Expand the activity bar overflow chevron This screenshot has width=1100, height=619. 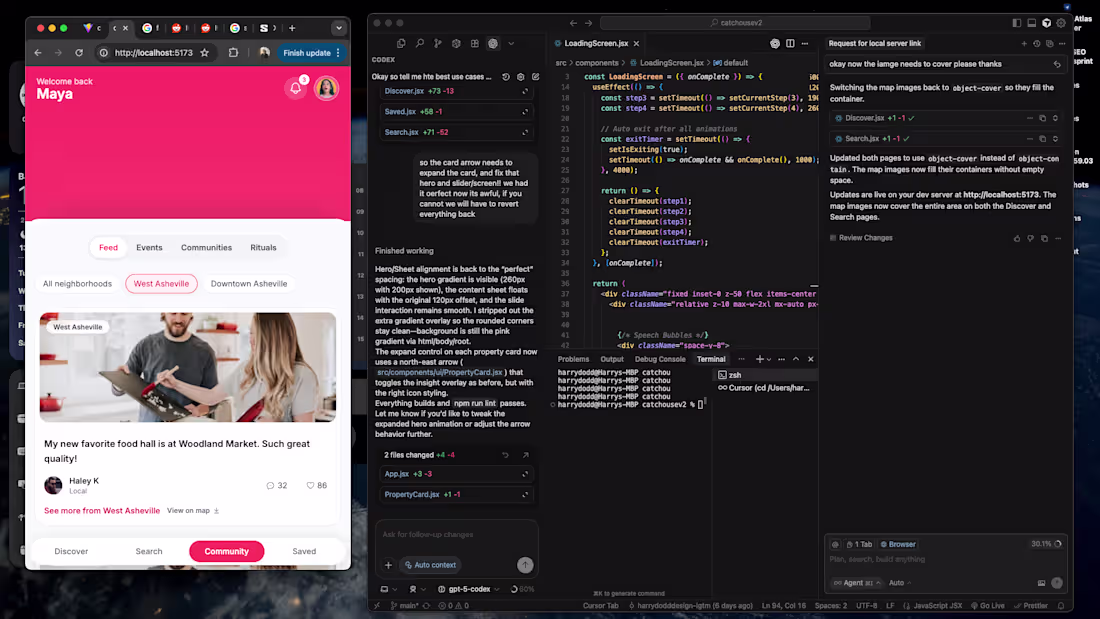511,44
